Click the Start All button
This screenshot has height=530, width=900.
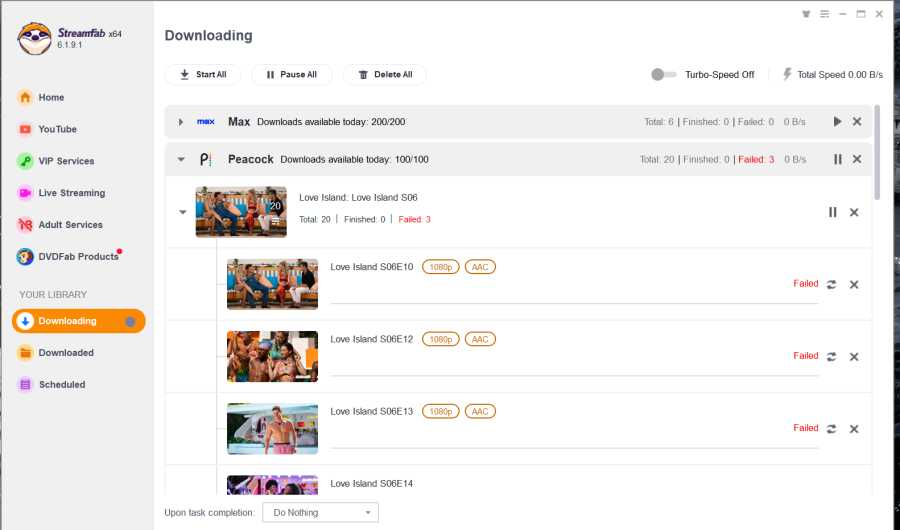[x=203, y=75]
